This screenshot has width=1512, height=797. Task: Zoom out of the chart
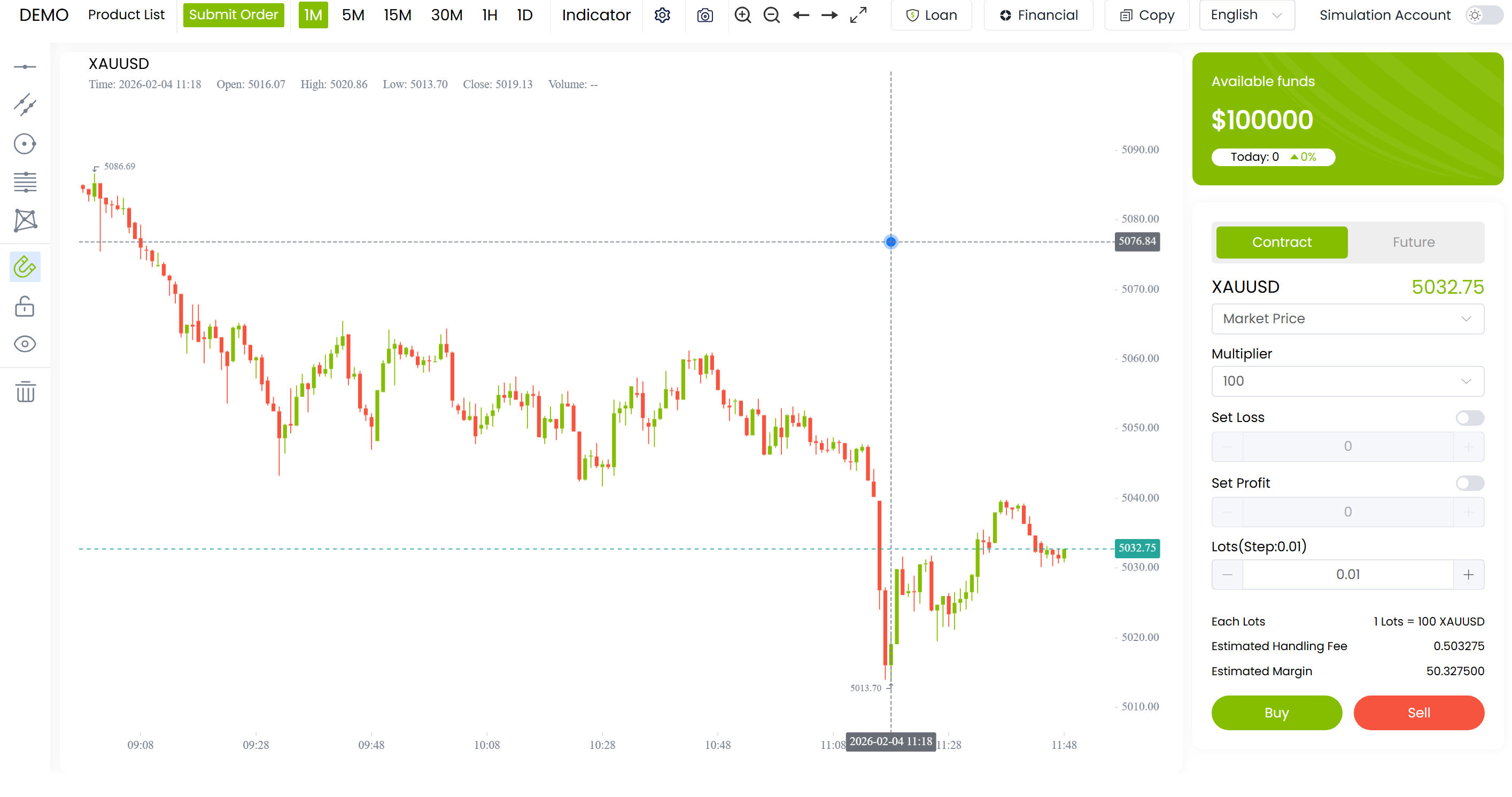coord(771,15)
